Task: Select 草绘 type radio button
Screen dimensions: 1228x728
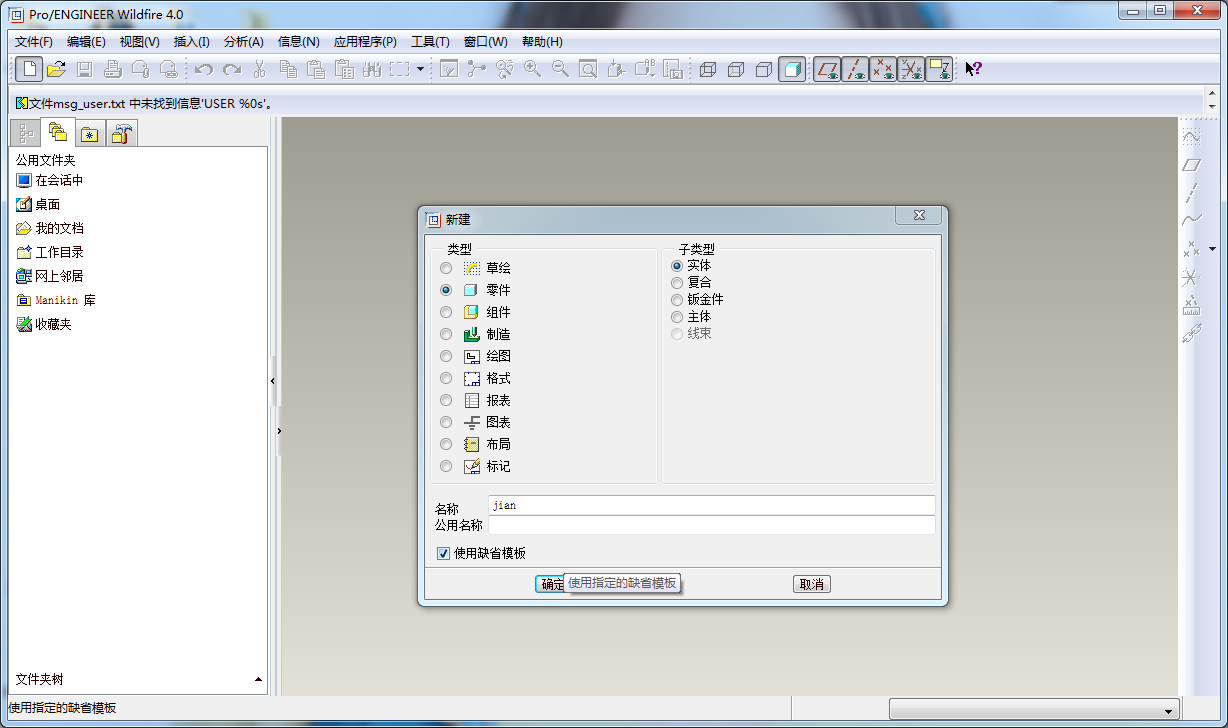Action: tap(446, 268)
